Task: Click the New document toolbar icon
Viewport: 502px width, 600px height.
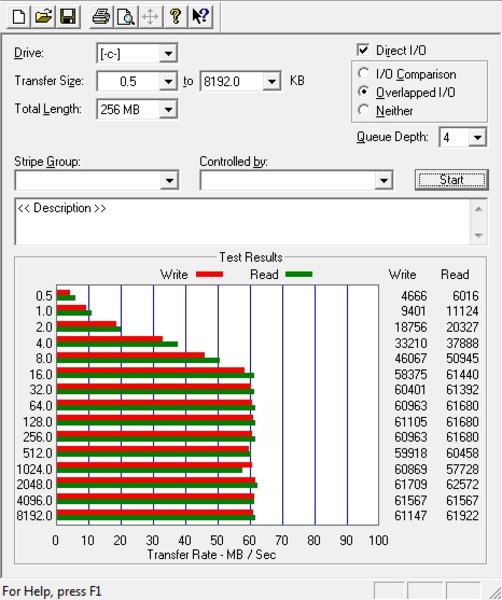Action: (19, 16)
